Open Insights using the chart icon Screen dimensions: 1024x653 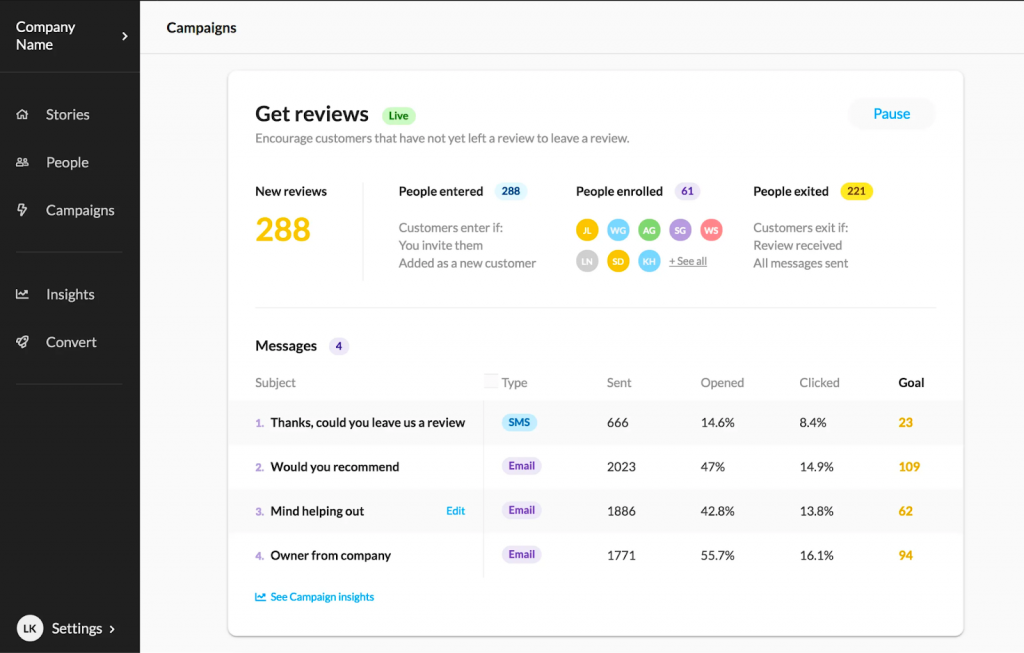point(23,294)
